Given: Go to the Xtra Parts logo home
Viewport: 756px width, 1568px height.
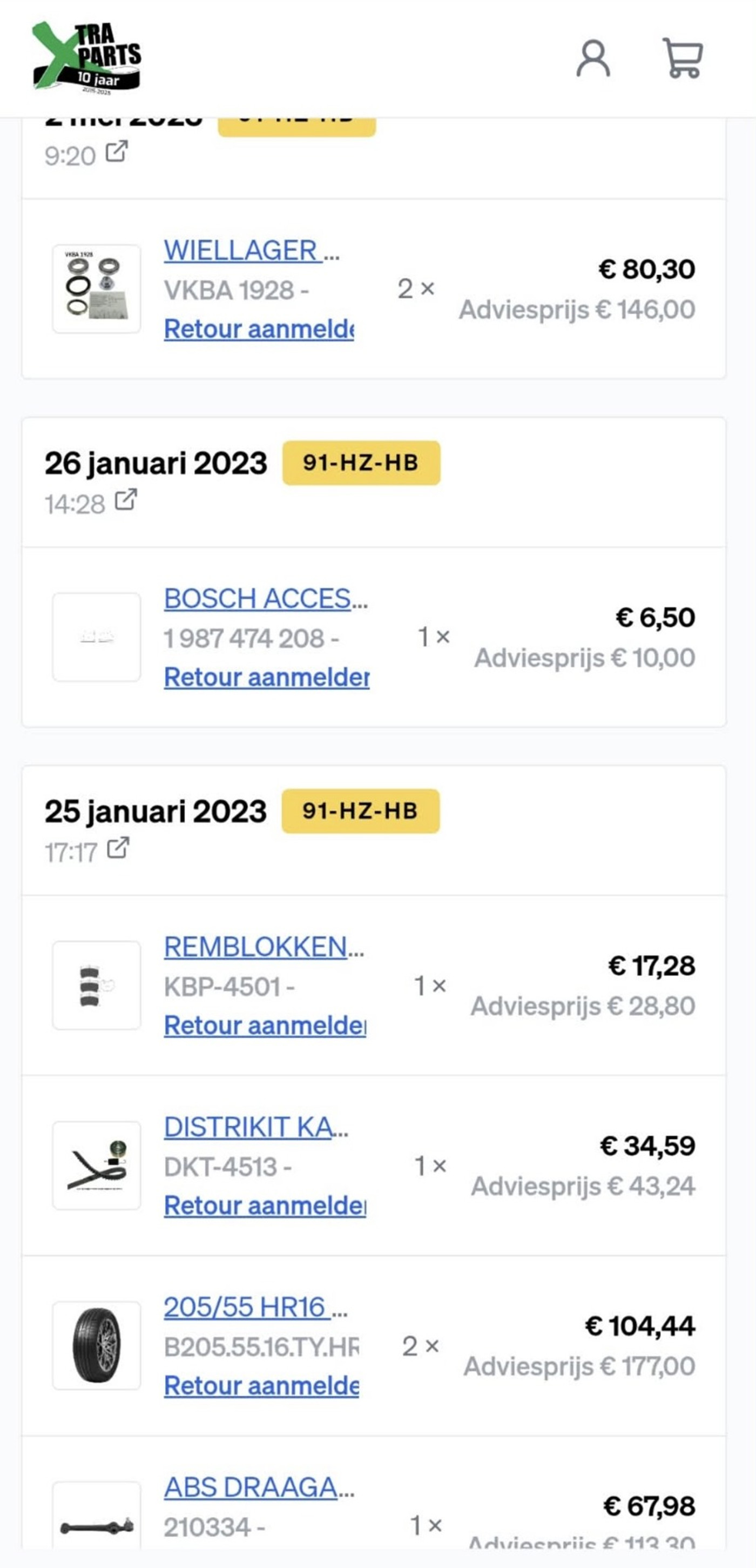Looking at the screenshot, I should tap(87, 58).
